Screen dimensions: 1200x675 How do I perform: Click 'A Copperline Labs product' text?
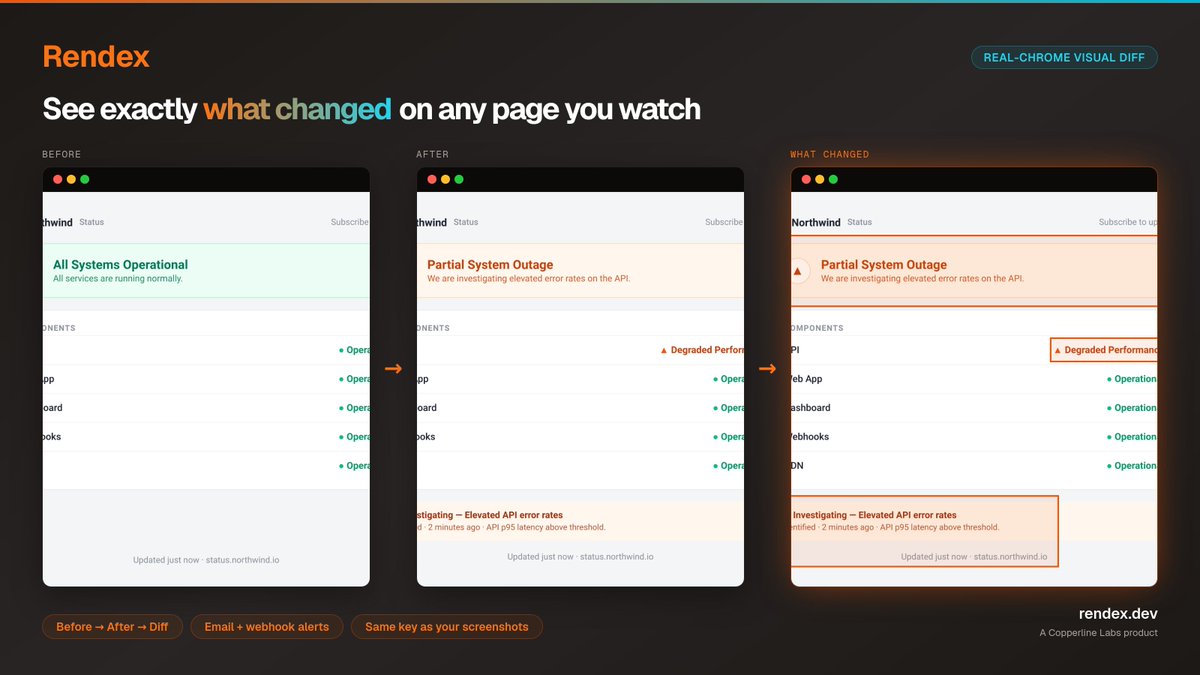tap(1098, 633)
